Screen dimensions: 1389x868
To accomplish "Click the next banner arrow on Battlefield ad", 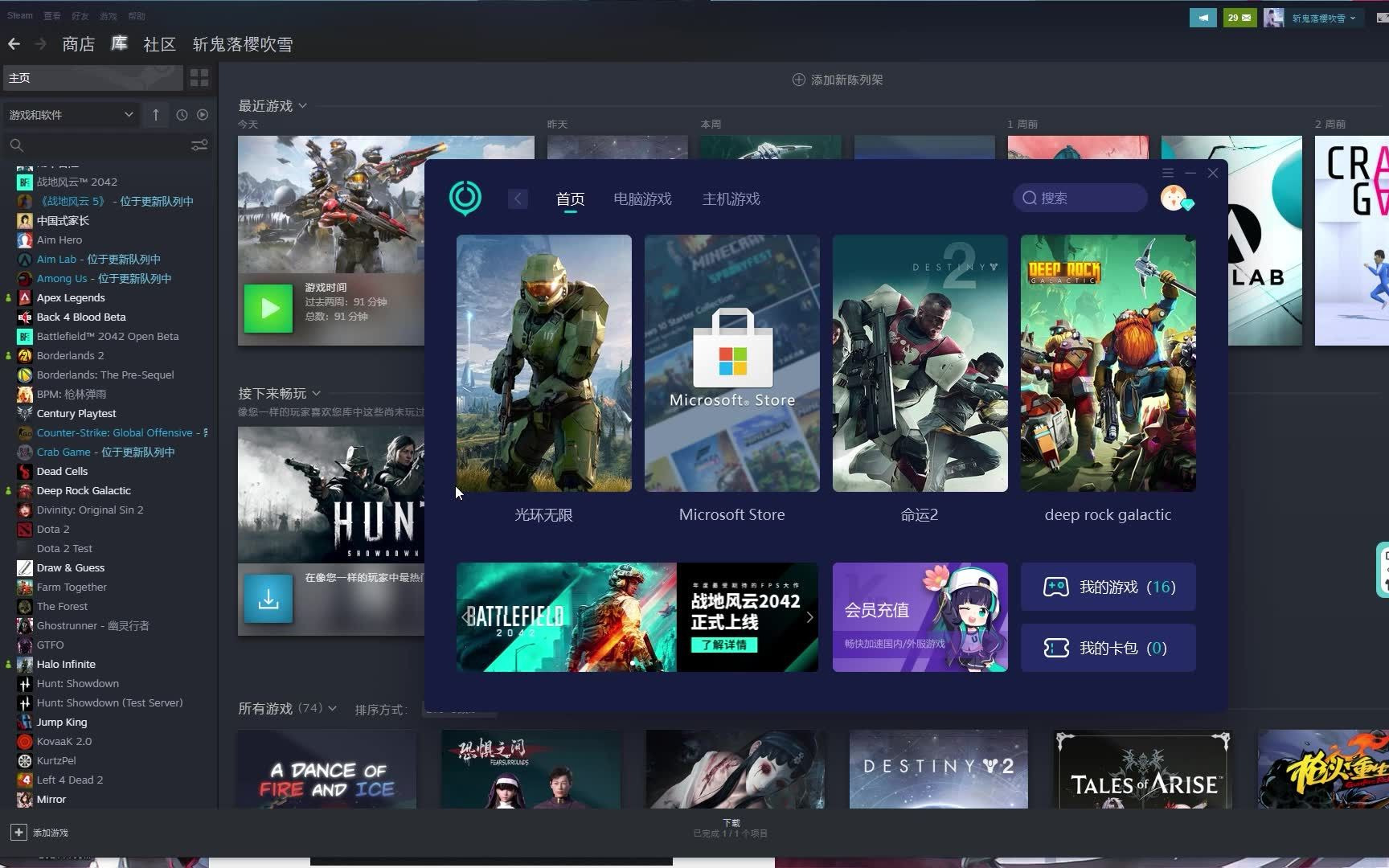I will coord(809,617).
